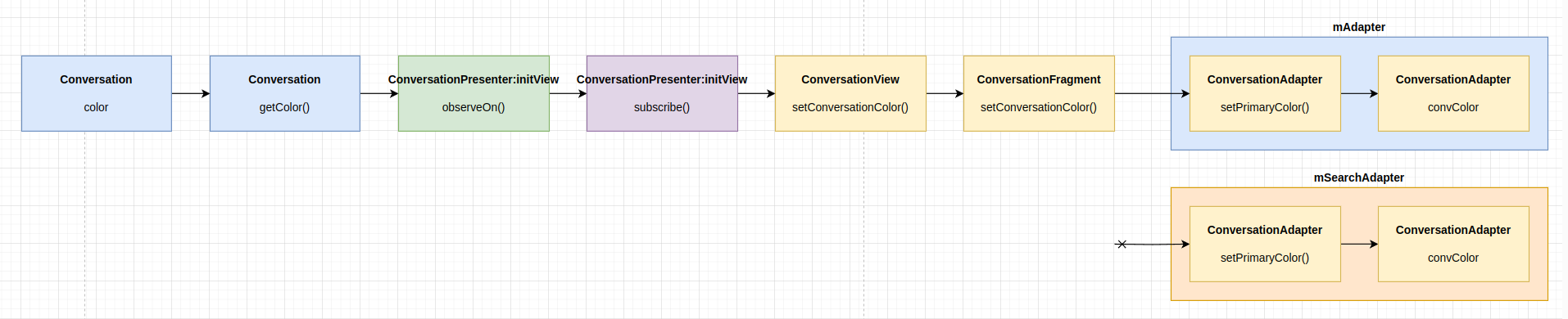This screenshot has width=1568, height=319.
Task: Select arrow from getColor() to observeOn()
Action: 379,93
